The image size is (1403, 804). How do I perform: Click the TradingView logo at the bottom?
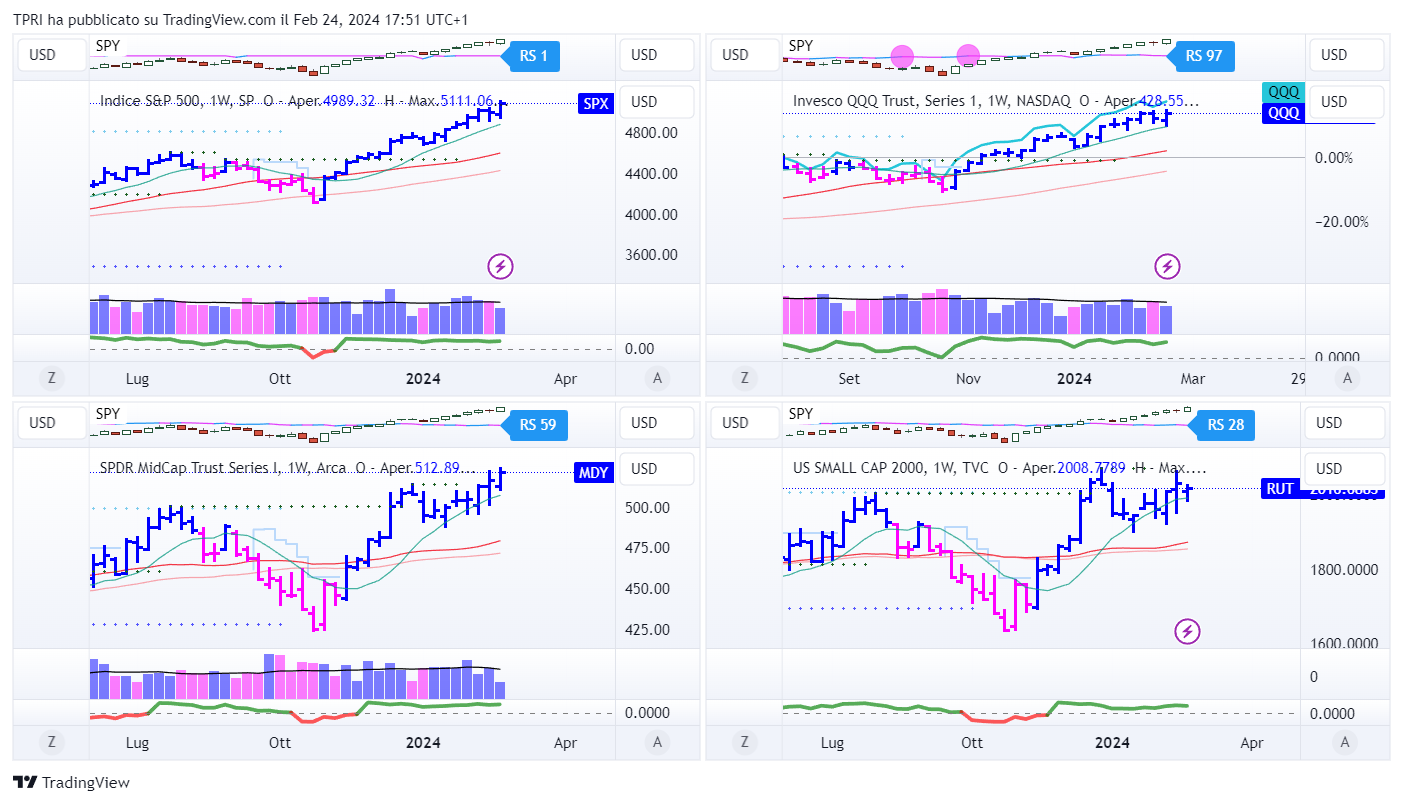coord(71,783)
